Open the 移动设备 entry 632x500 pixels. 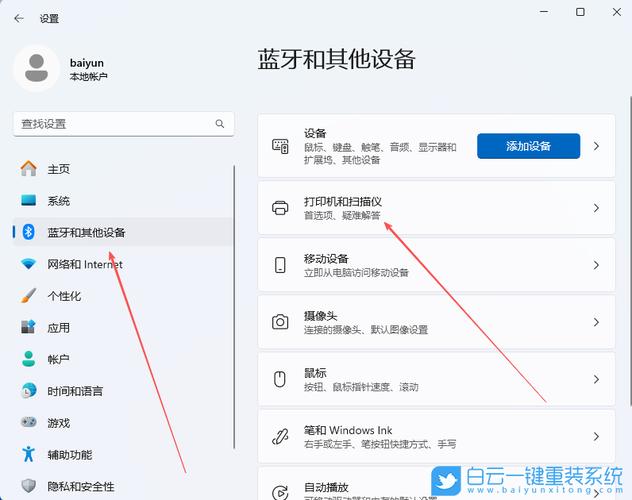tap(437, 265)
